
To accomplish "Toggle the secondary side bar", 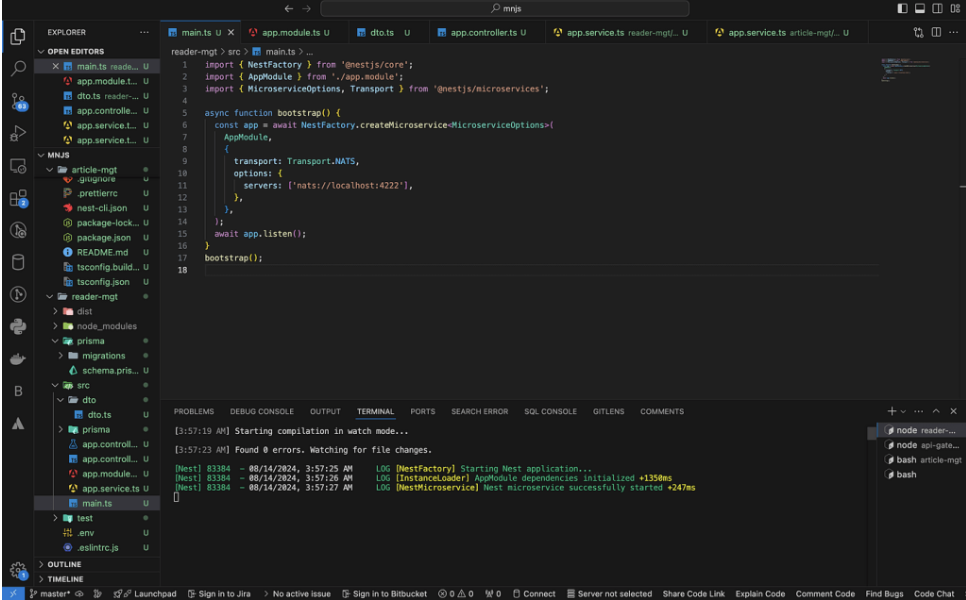I will (x=937, y=9).
